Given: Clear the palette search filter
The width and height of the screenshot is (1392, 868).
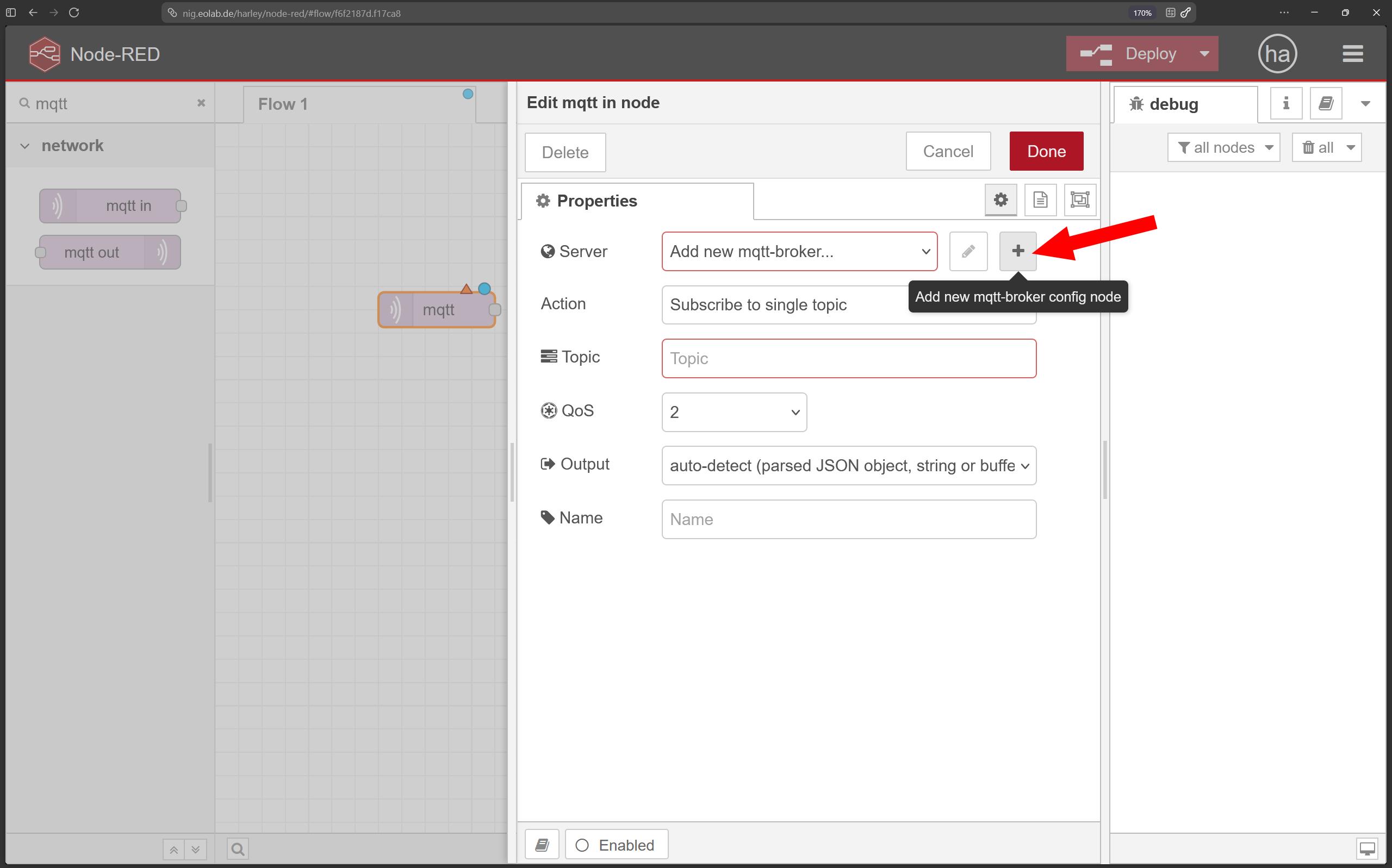Looking at the screenshot, I should (201, 103).
